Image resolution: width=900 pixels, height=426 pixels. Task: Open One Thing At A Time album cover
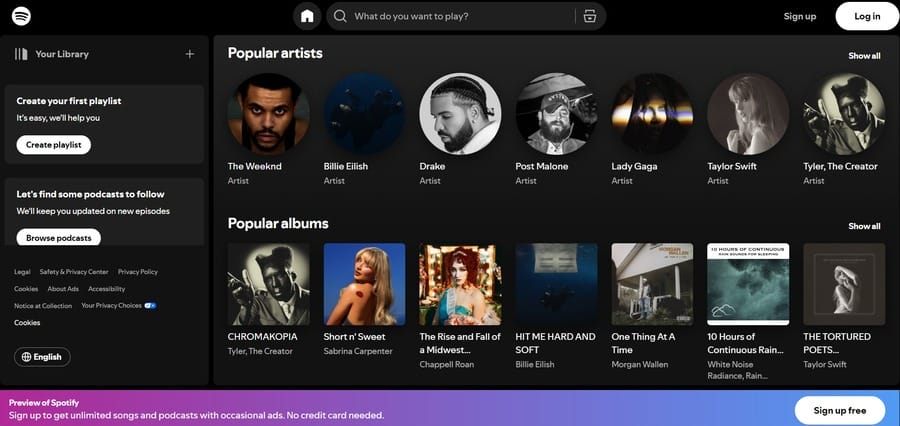point(652,284)
